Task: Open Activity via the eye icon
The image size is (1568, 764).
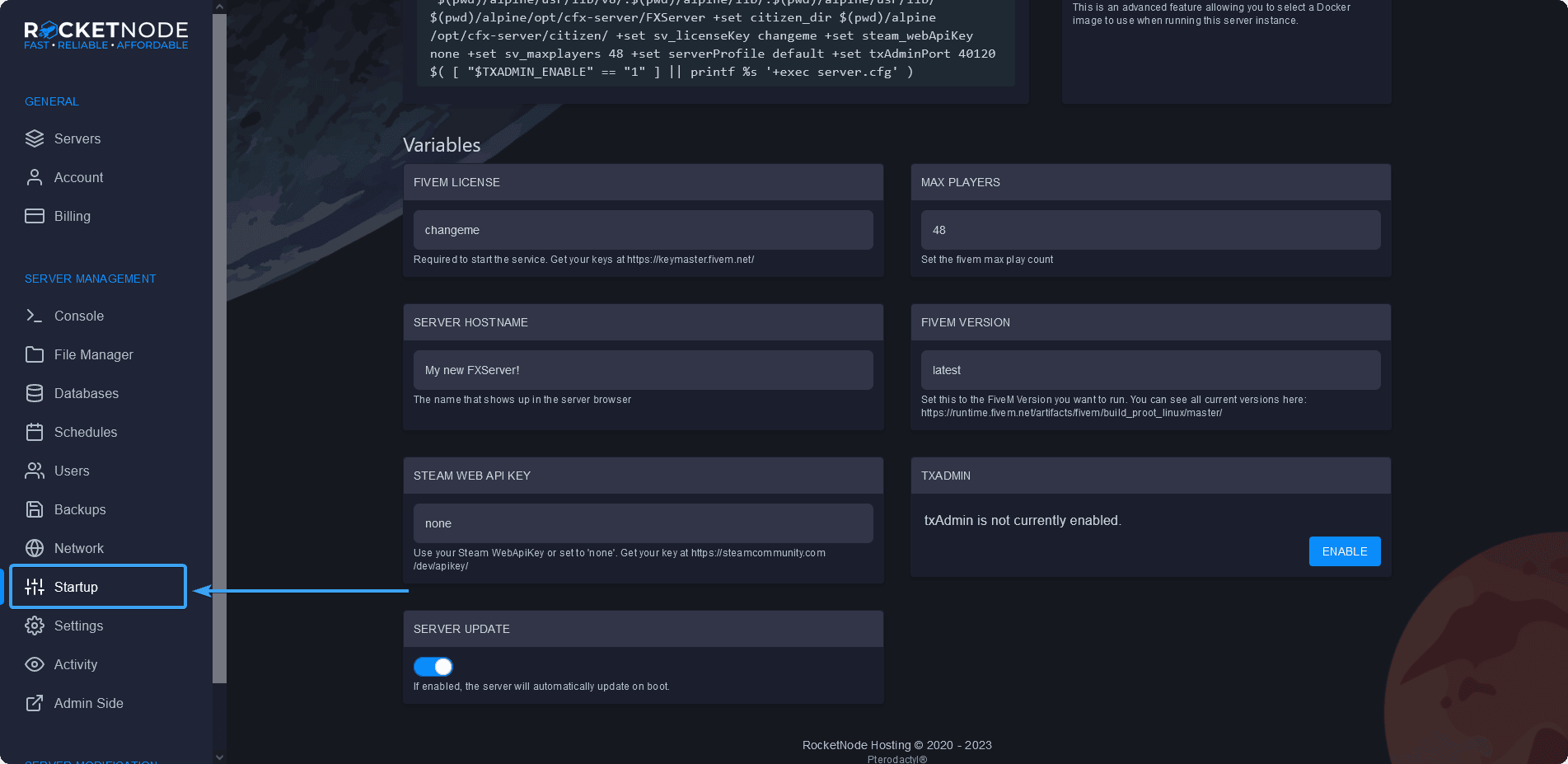Action: (35, 664)
